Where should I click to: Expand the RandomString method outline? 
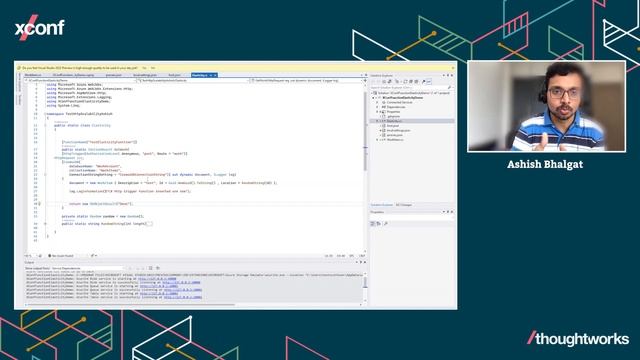45,224
